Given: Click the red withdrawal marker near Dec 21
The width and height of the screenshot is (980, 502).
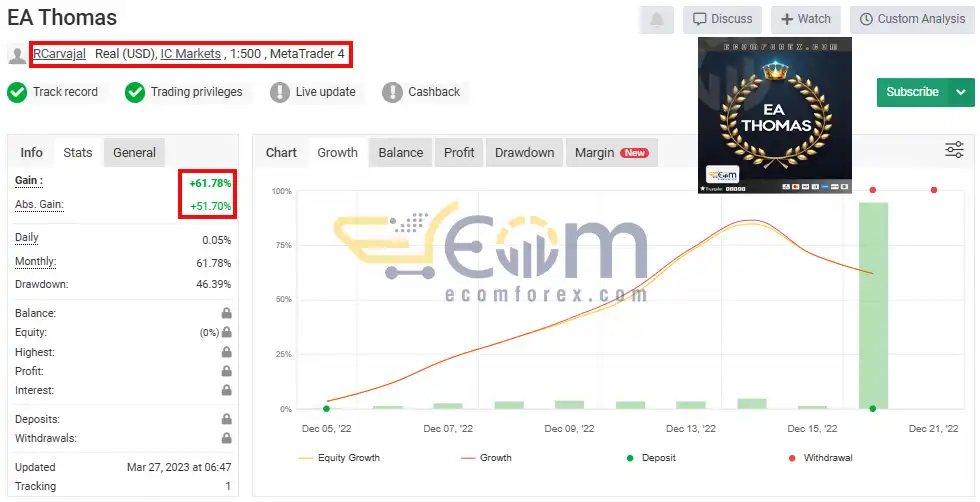Looking at the screenshot, I should 934,190.
